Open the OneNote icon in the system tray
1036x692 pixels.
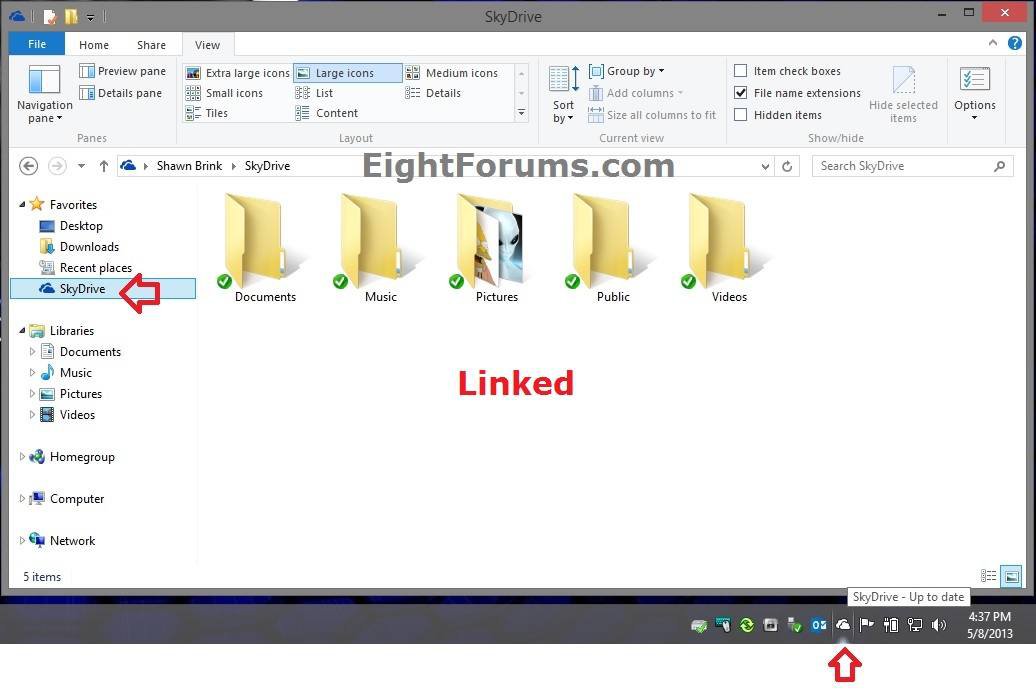tap(819, 625)
